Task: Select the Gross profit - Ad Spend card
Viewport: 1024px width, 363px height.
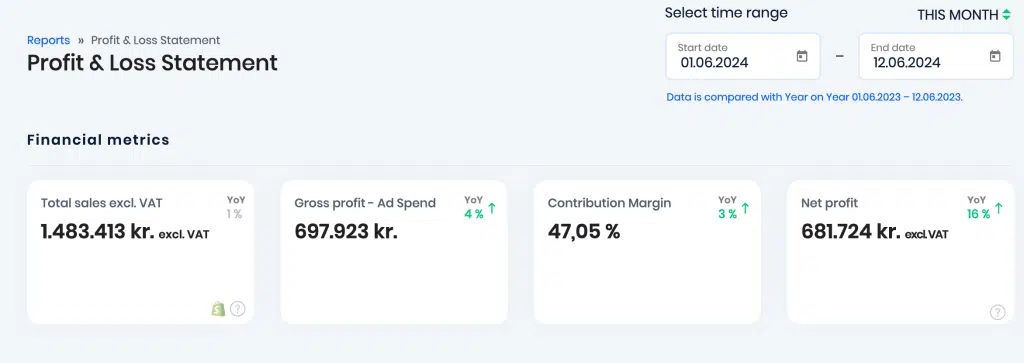Action: coord(394,252)
